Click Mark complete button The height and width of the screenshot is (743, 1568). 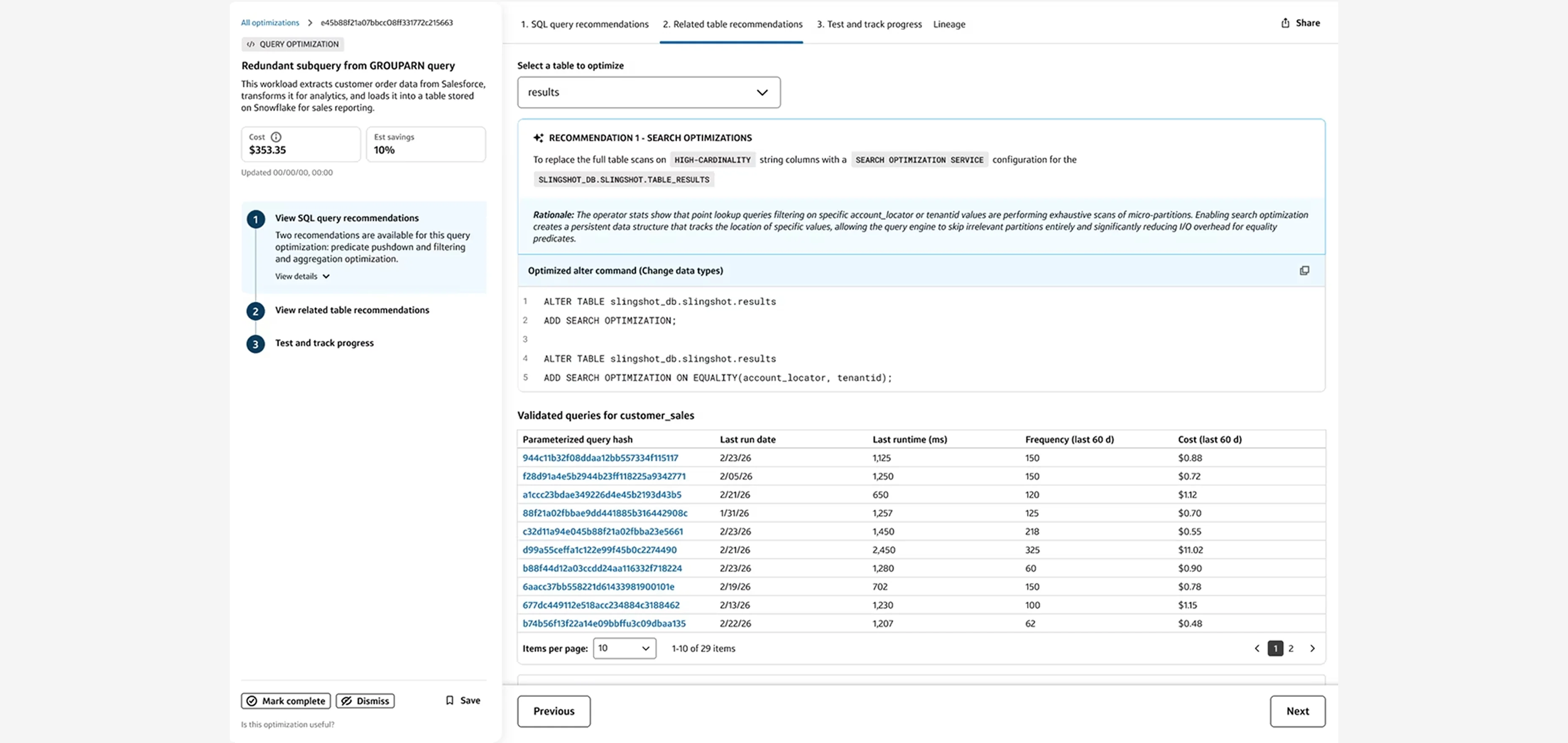[286, 701]
